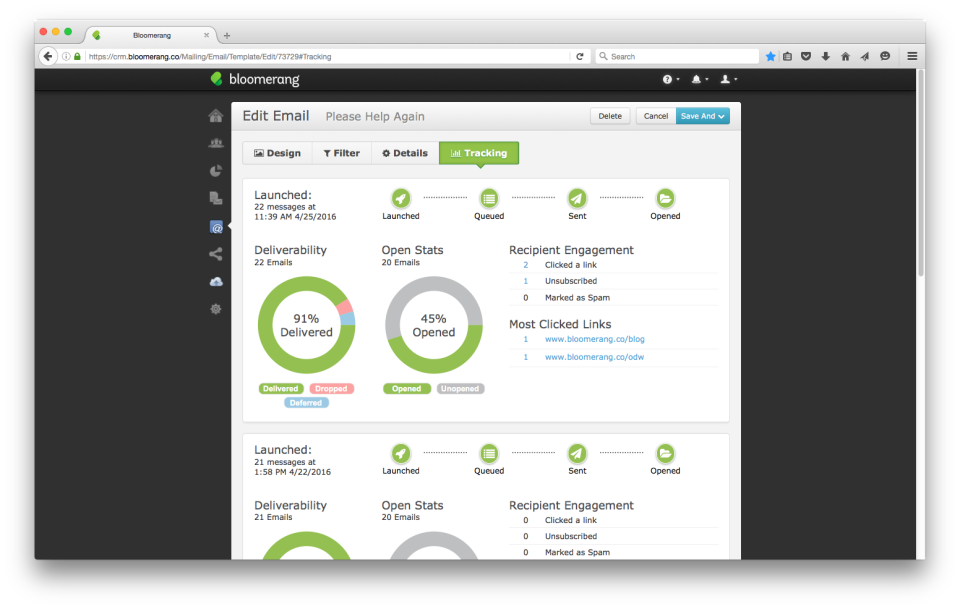Click Queued list icon for 4/25/2016 mailing
The image size is (960, 609).
(489, 198)
